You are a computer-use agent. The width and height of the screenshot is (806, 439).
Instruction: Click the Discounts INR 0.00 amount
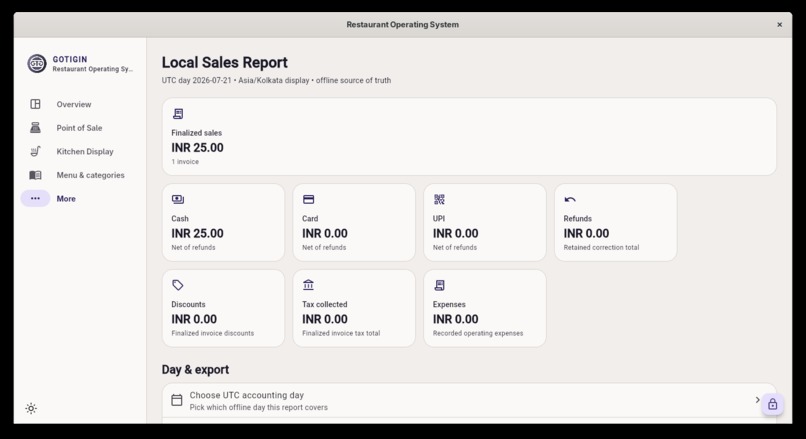(x=194, y=320)
